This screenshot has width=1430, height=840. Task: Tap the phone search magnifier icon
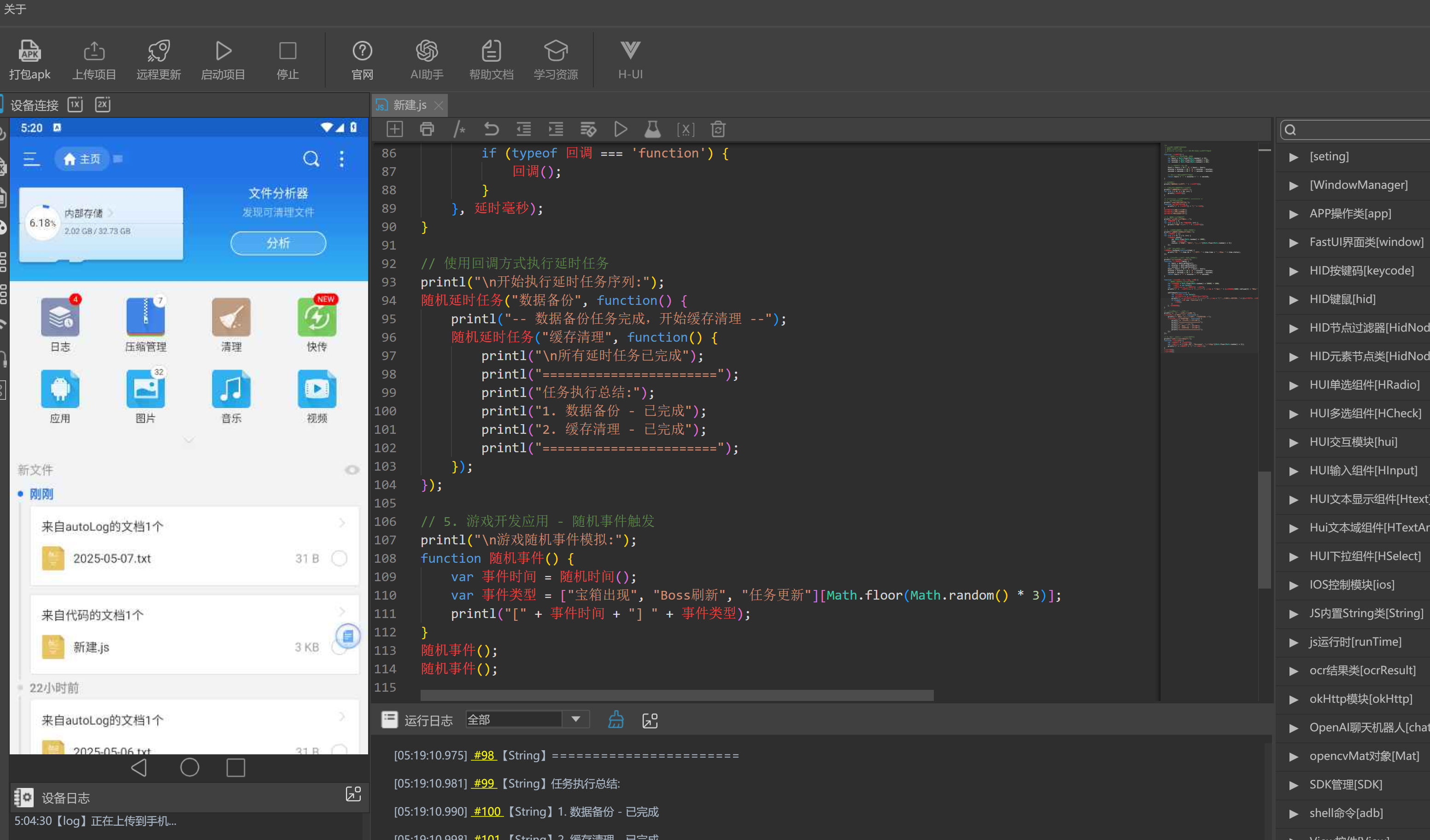point(311,159)
